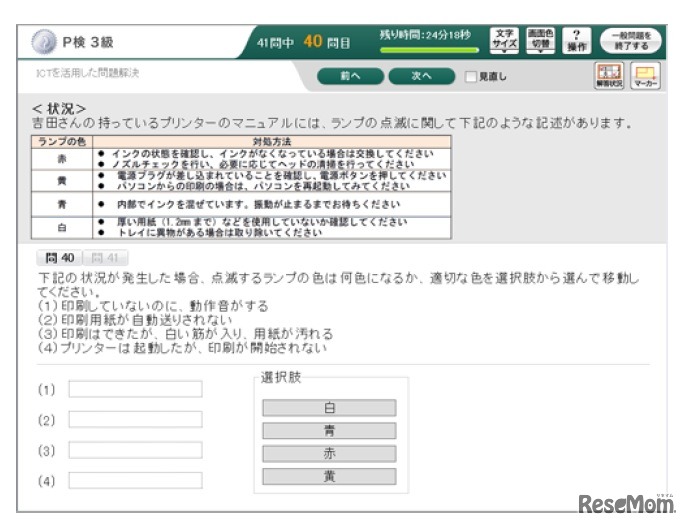This screenshot has width=689, height=527.
Task: Click the 操作 help question mark icon
Action: click(x=576, y=40)
